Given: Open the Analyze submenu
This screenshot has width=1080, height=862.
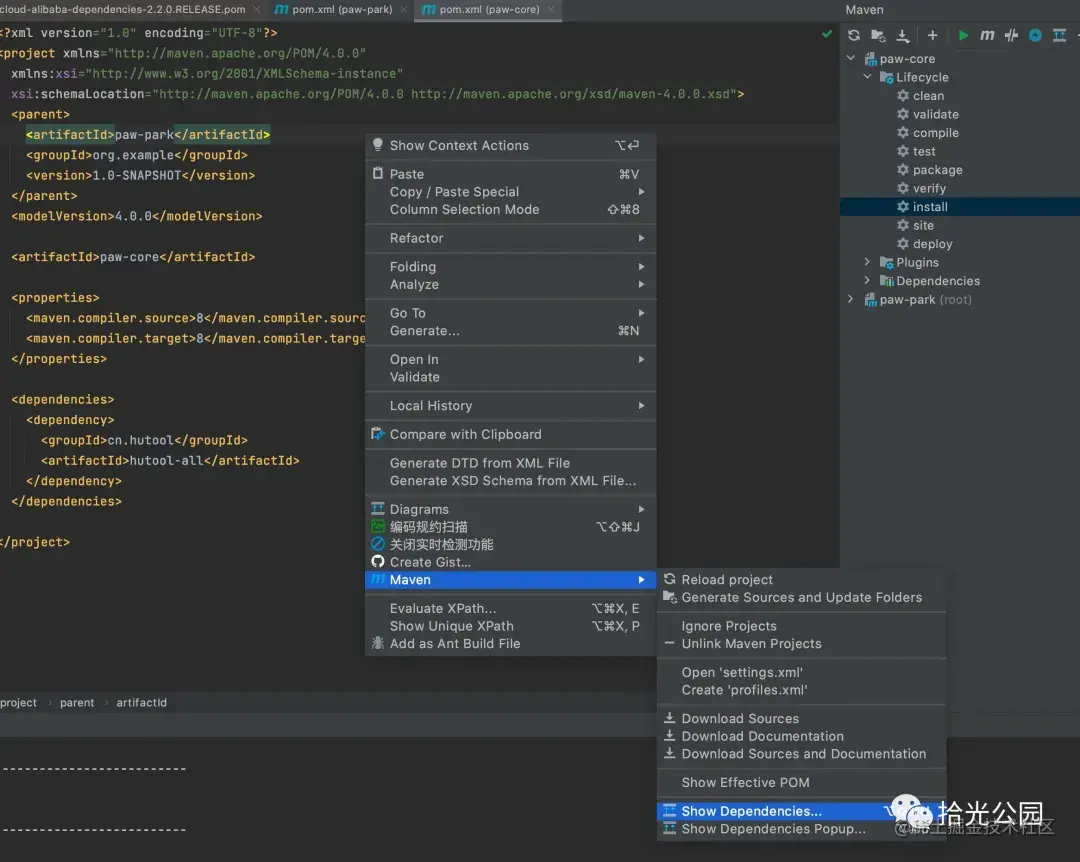Looking at the screenshot, I should (x=510, y=285).
